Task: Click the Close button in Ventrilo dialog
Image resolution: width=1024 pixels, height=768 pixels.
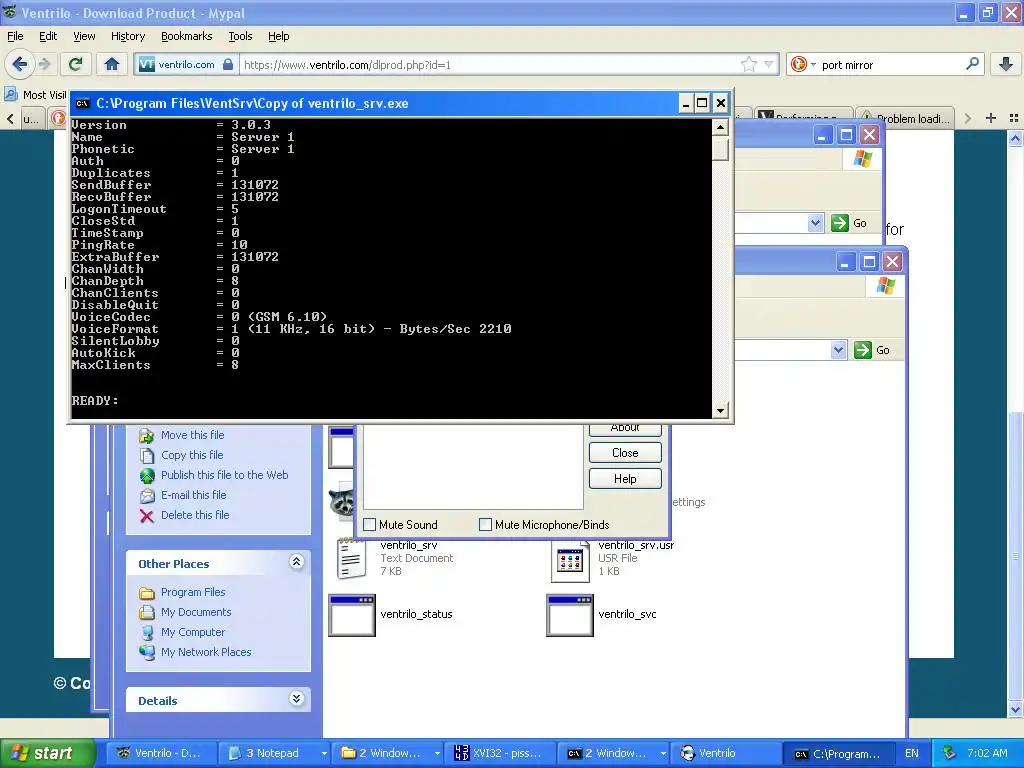Action: 625,453
